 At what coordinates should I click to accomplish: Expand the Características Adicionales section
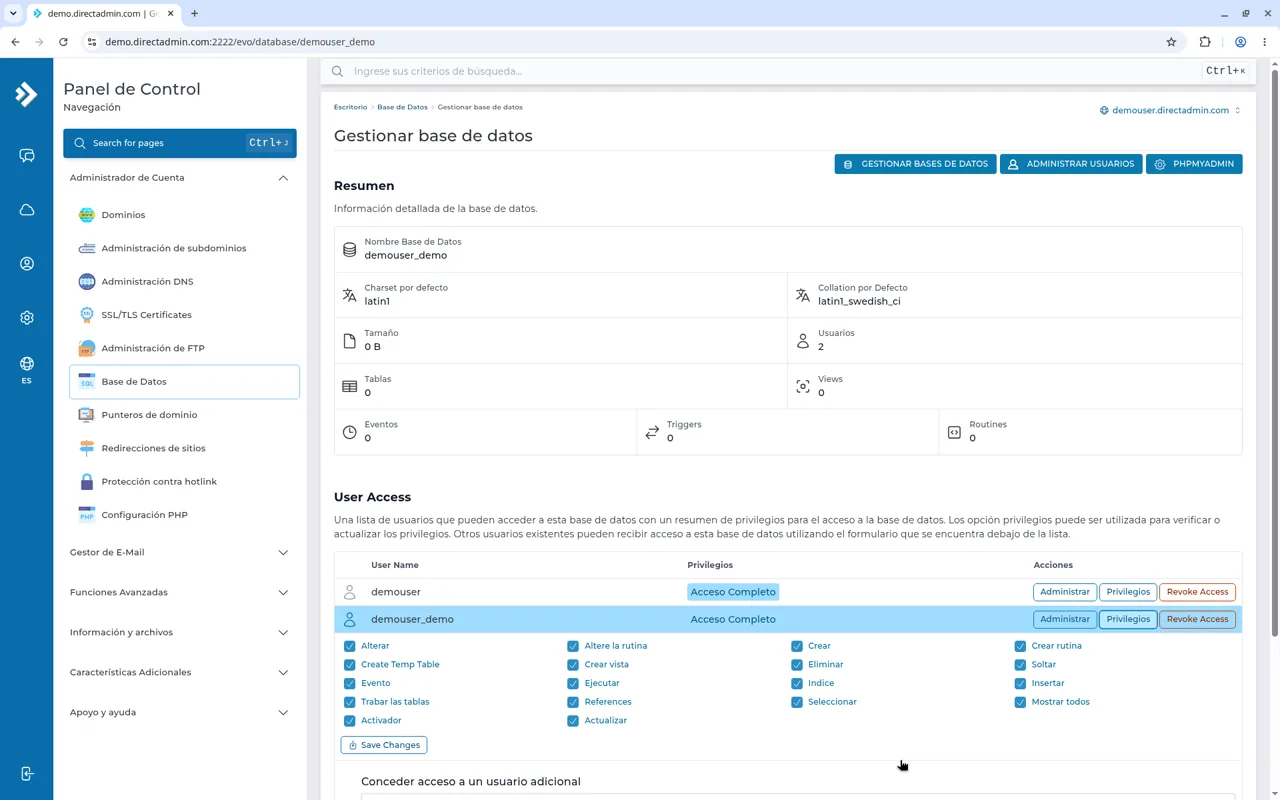coord(180,672)
